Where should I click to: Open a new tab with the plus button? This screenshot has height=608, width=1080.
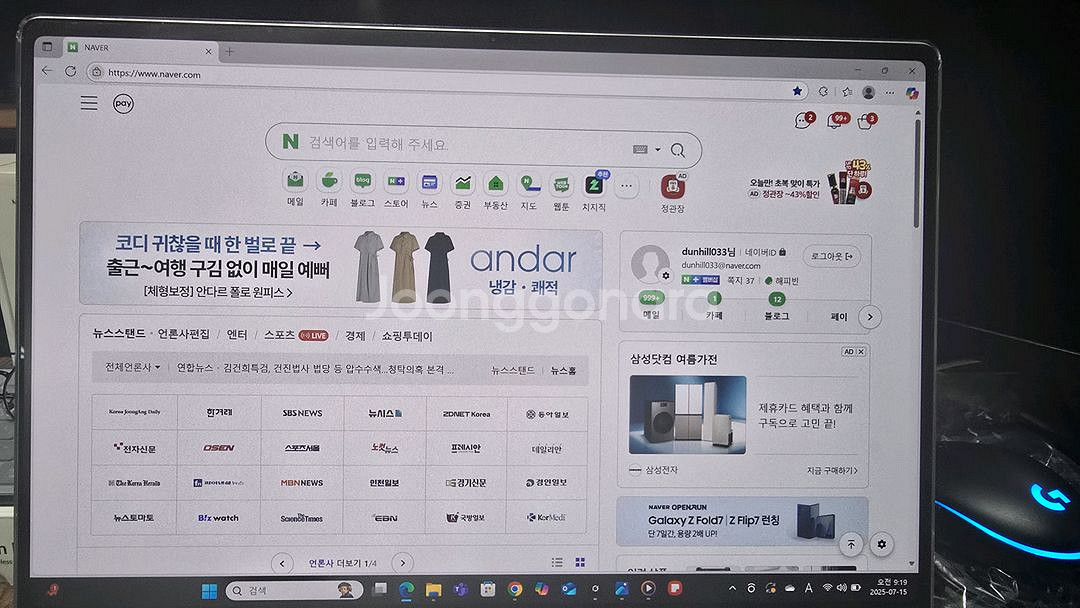pyautogui.click(x=229, y=52)
